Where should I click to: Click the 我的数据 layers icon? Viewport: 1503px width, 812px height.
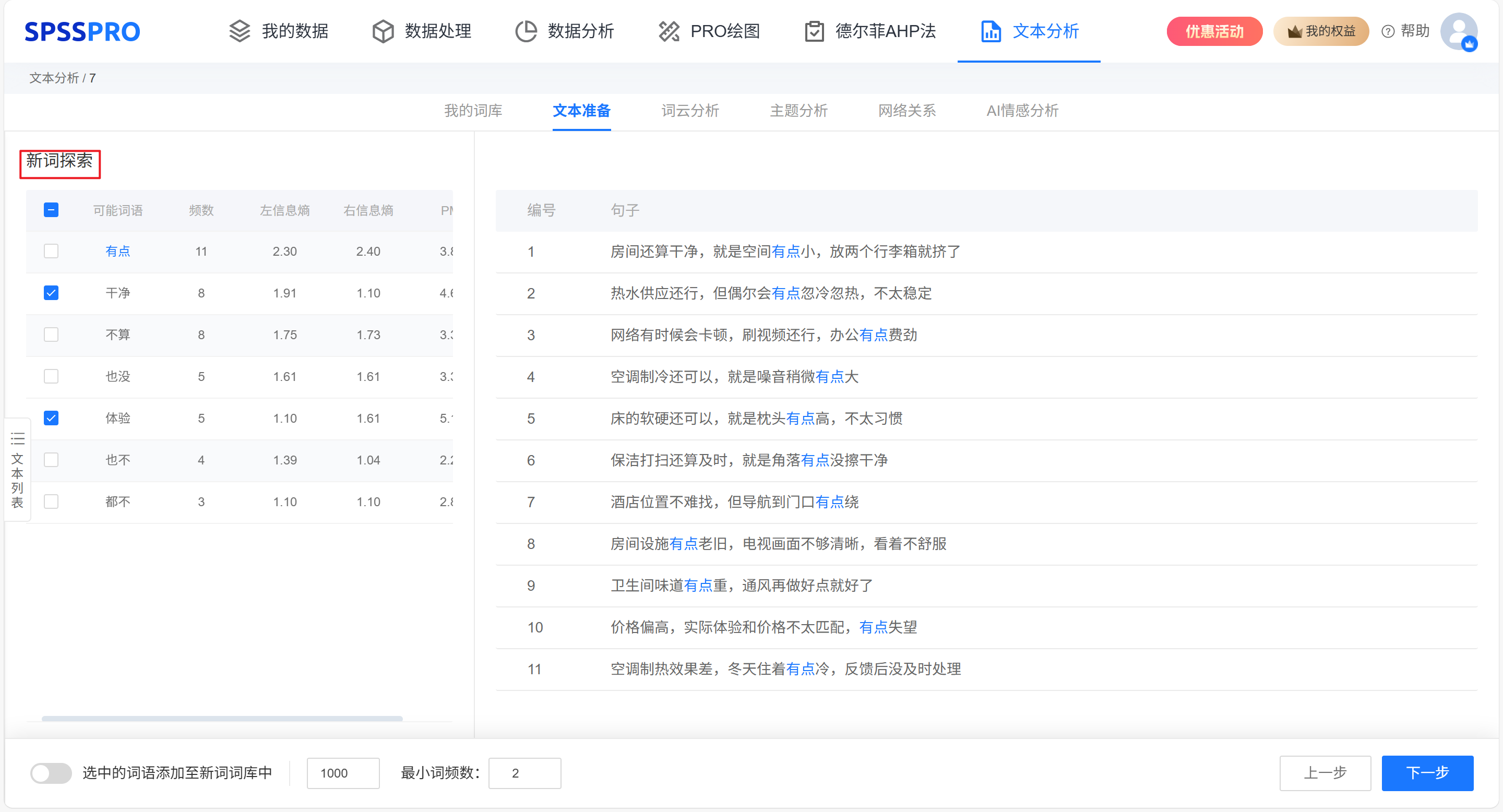tap(239, 31)
